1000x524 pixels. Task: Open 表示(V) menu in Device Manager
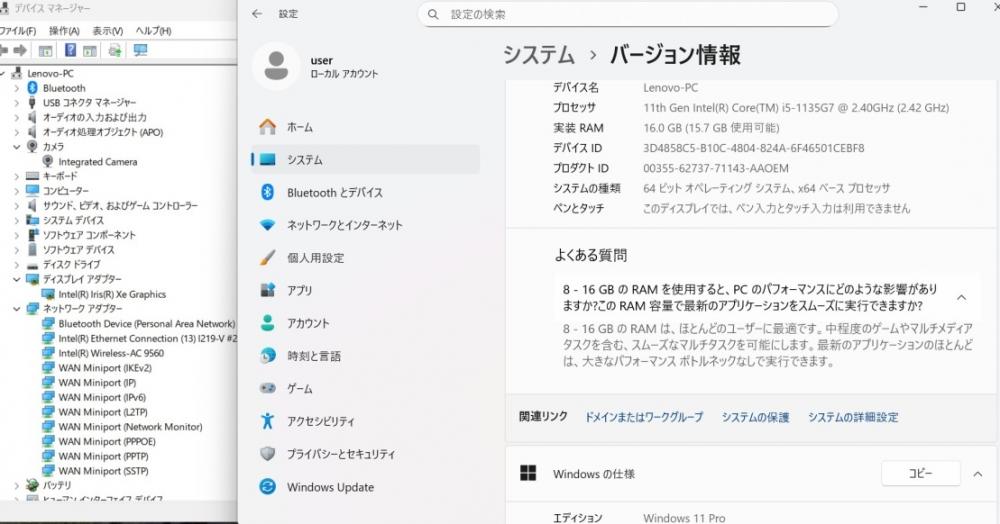[107, 31]
